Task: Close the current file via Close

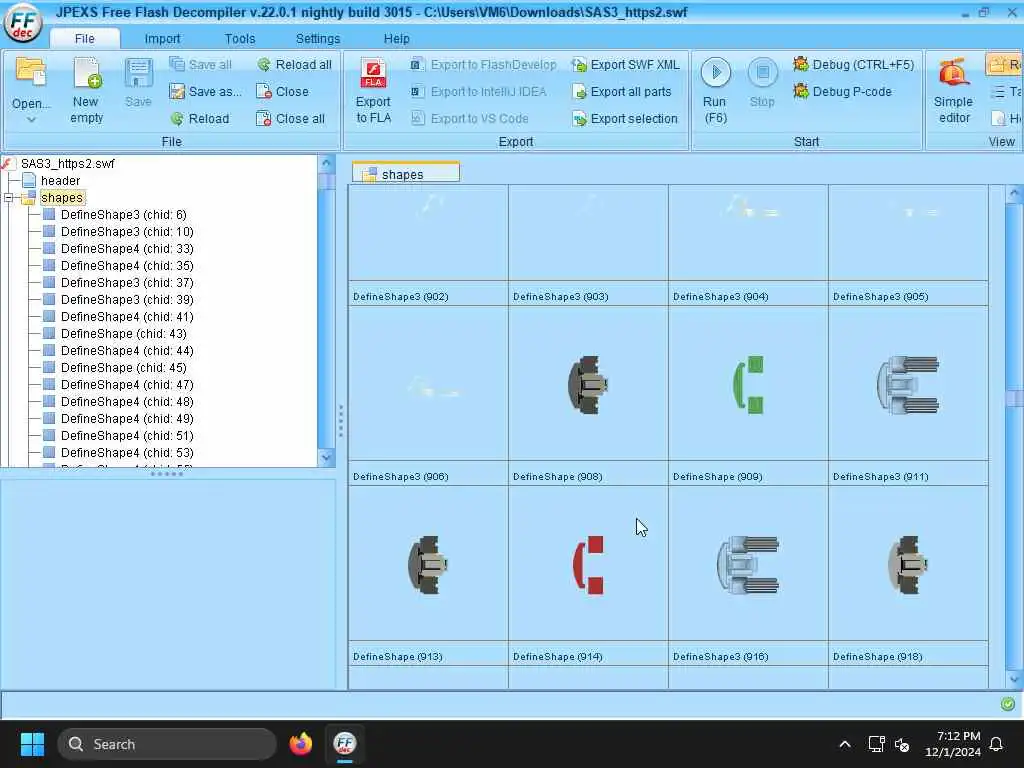Action: [x=282, y=91]
